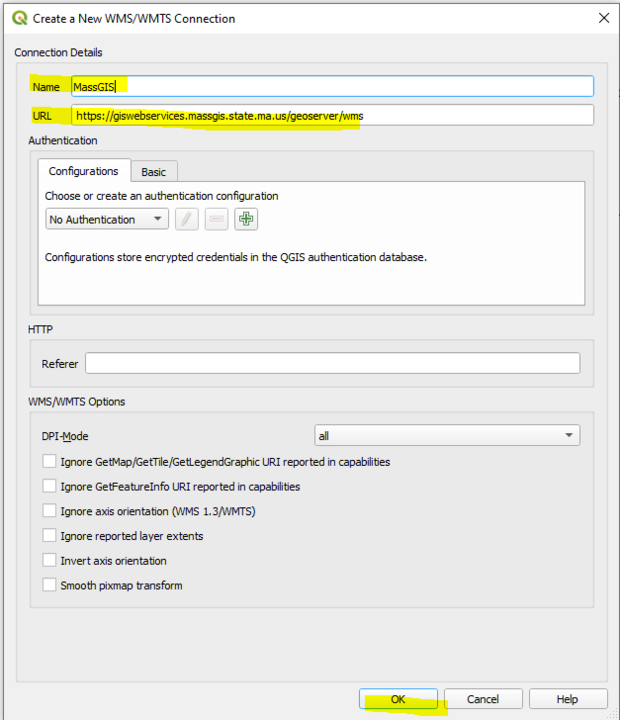The height and width of the screenshot is (720, 620).
Task: Click the Referer input field
Action: point(333,363)
